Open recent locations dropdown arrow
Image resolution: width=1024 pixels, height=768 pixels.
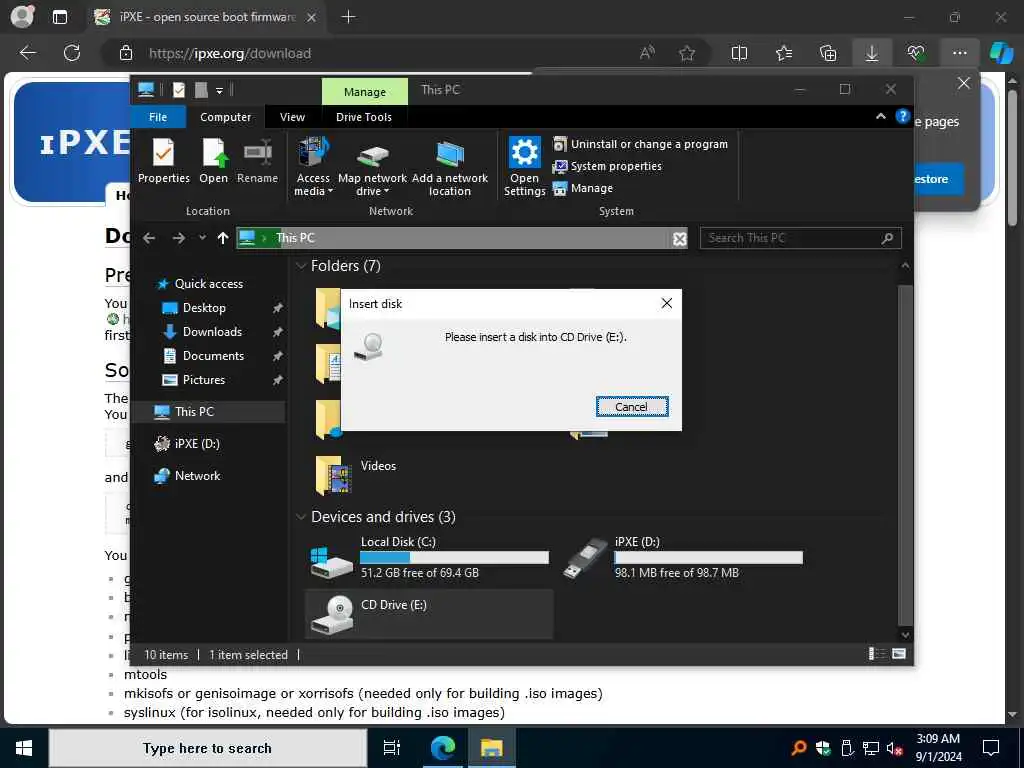point(202,238)
